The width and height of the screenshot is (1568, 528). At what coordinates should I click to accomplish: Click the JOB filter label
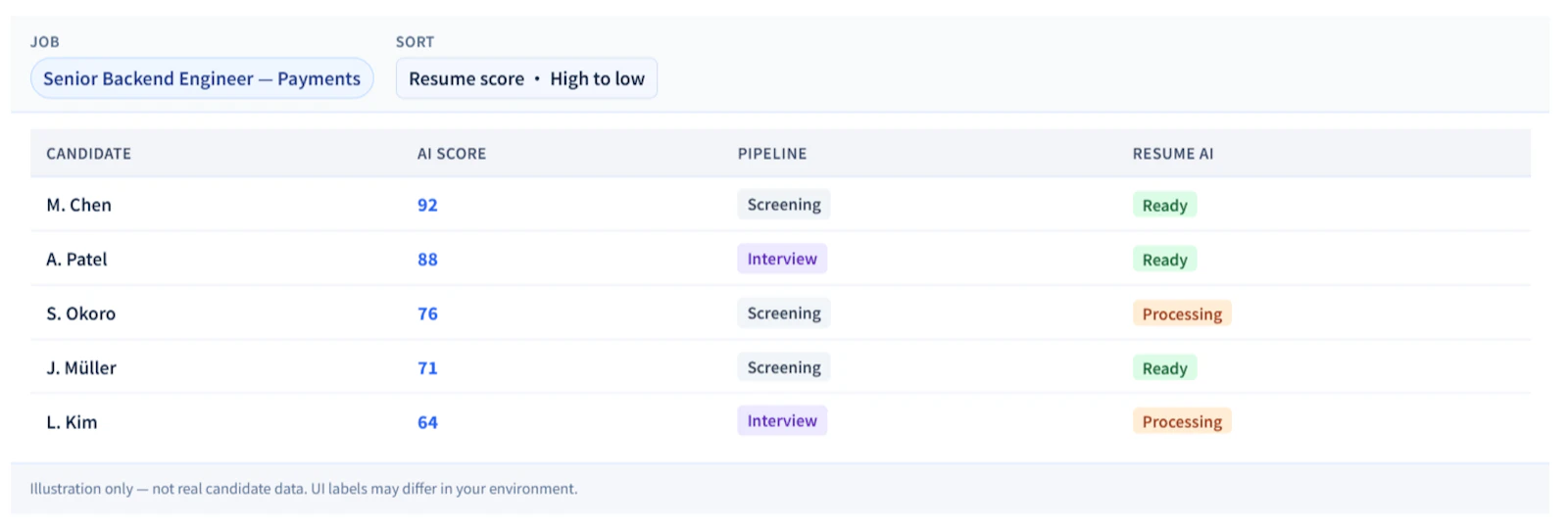(x=45, y=42)
